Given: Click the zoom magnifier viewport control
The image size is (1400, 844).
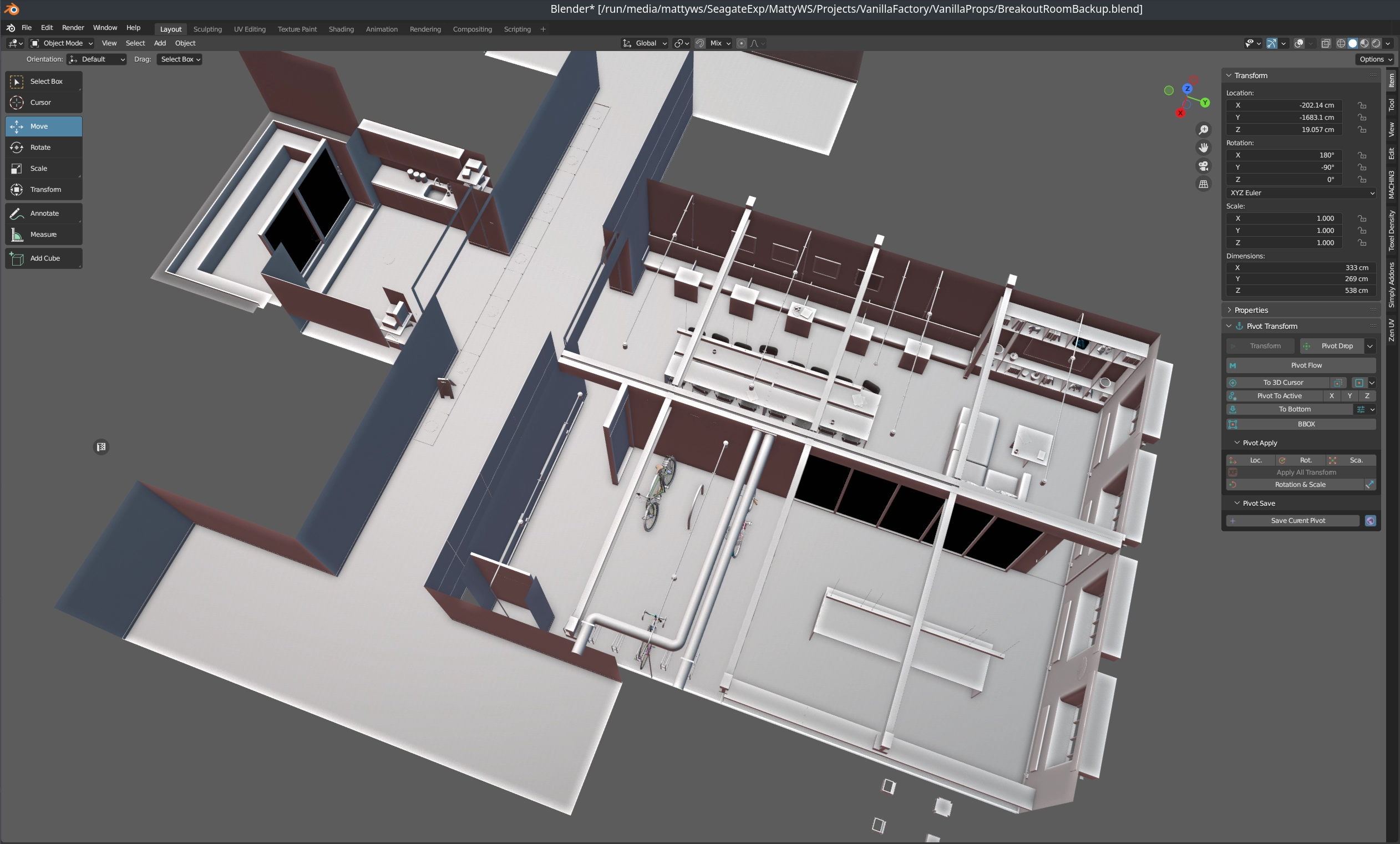Looking at the screenshot, I should [1204, 130].
